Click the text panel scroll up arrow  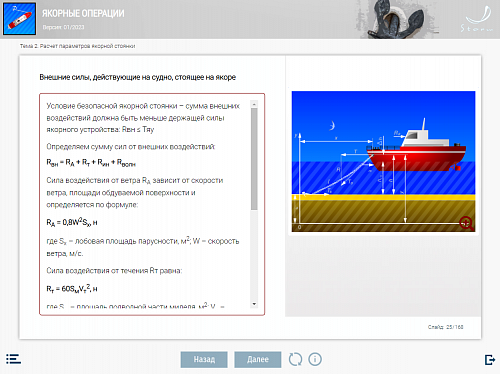[254, 104]
